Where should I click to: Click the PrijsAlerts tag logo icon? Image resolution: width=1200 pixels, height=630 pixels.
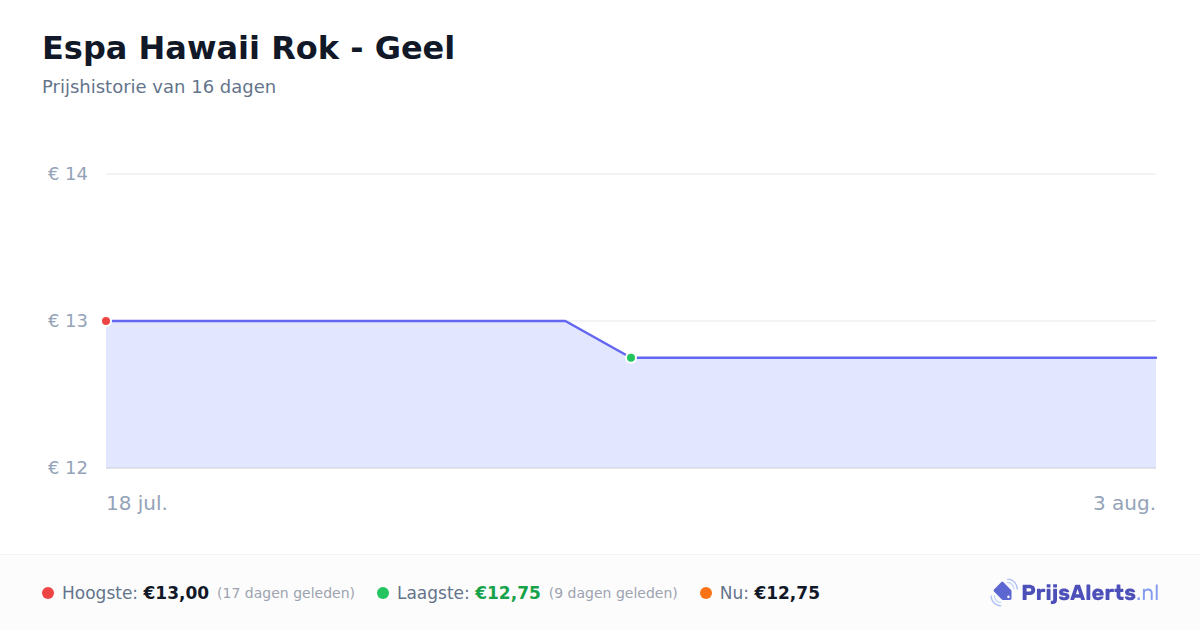pos(1003,593)
